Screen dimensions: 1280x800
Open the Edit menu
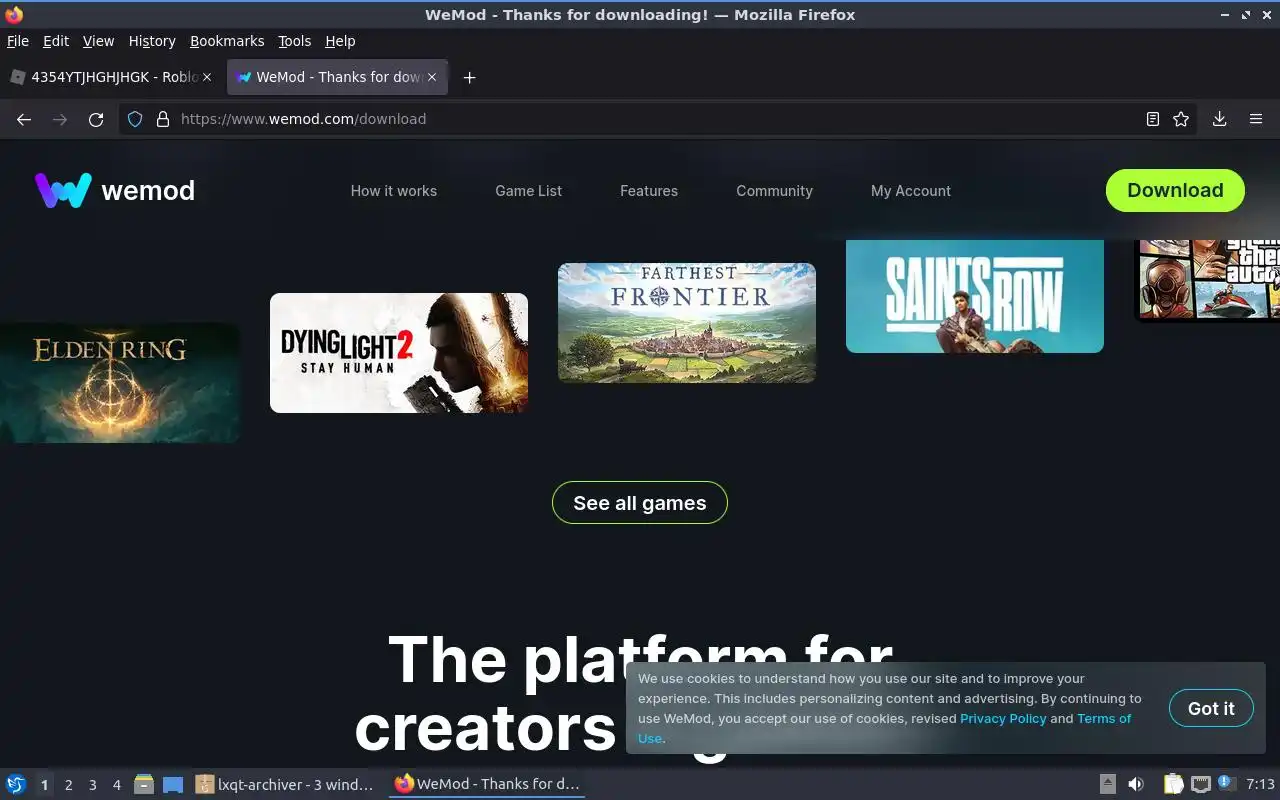[56, 41]
